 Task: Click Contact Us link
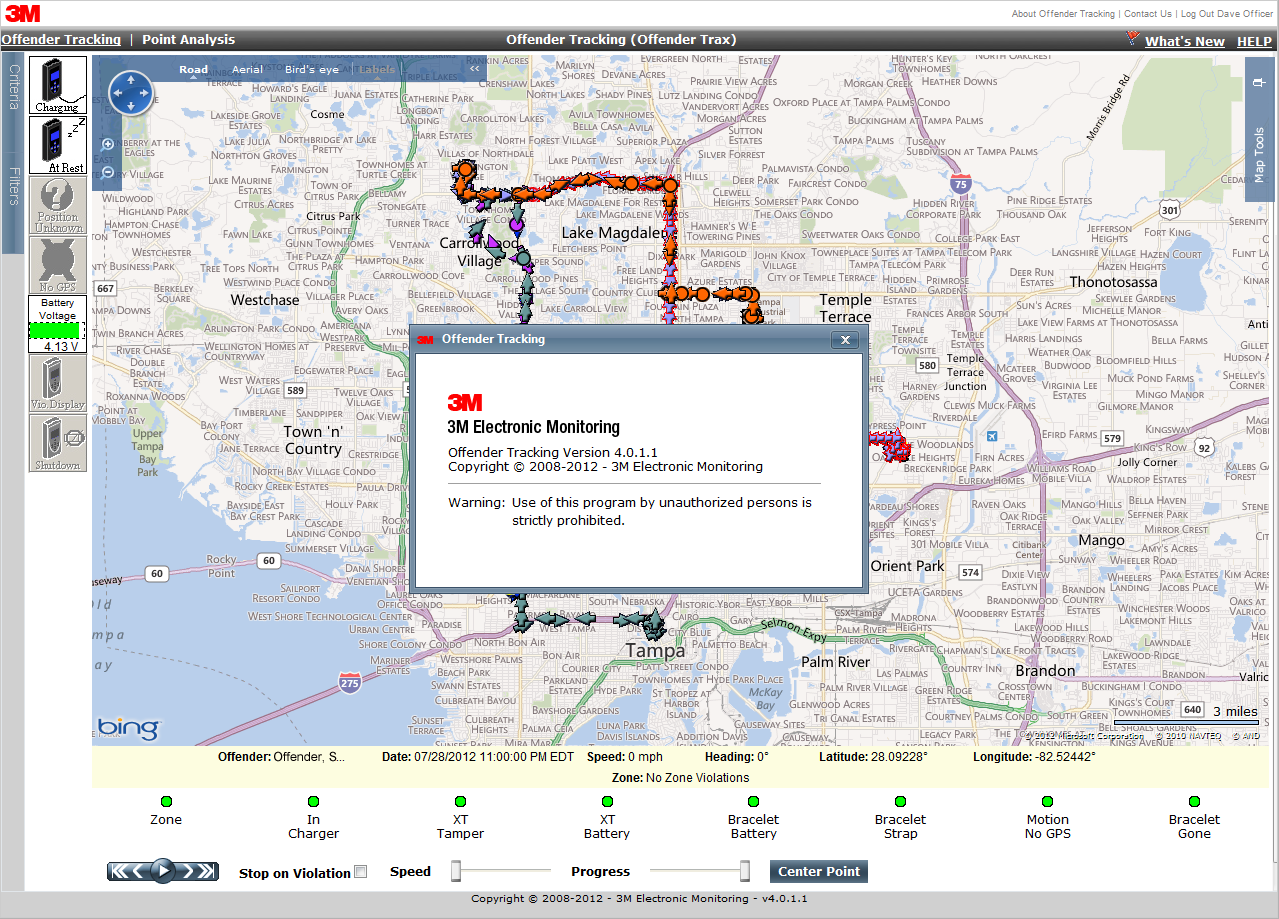pos(1147,14)
